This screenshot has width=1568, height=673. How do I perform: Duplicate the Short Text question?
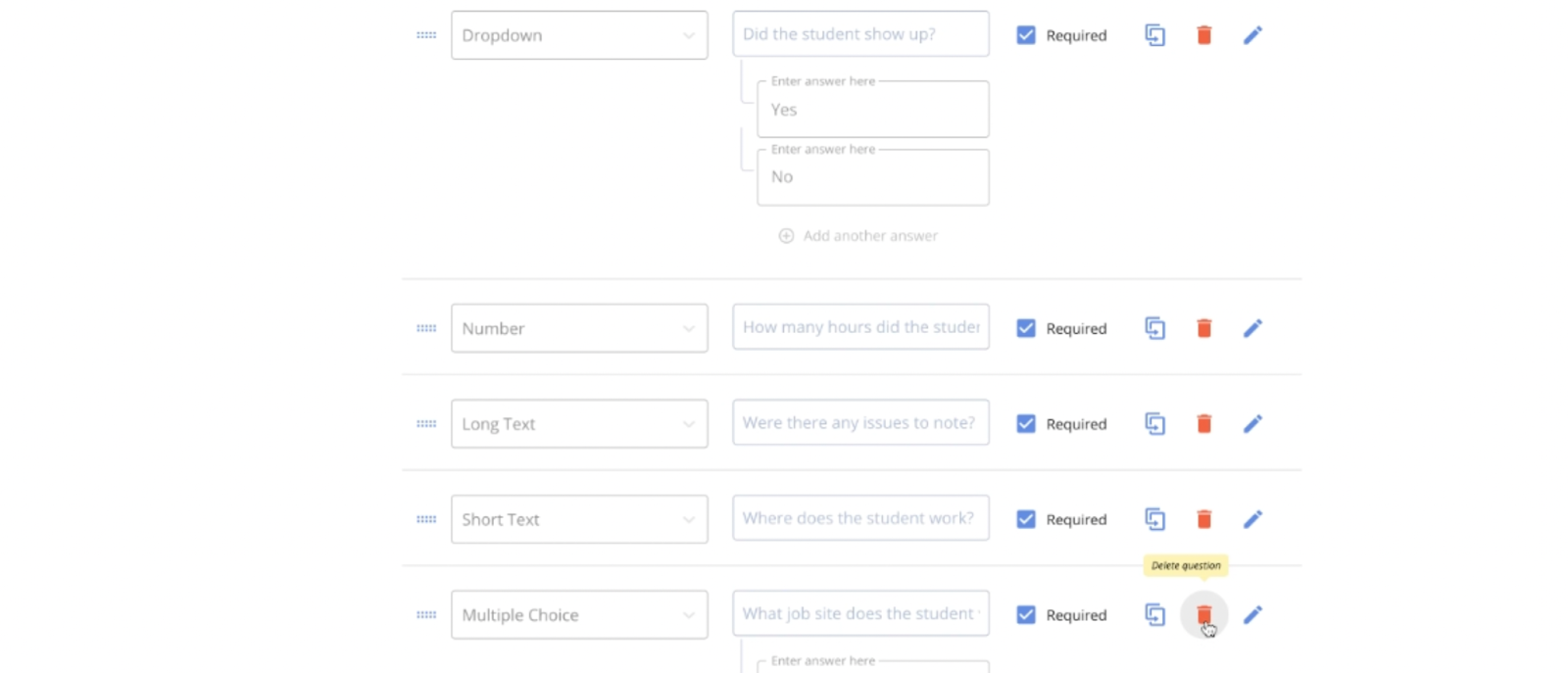click(1155, 519)
